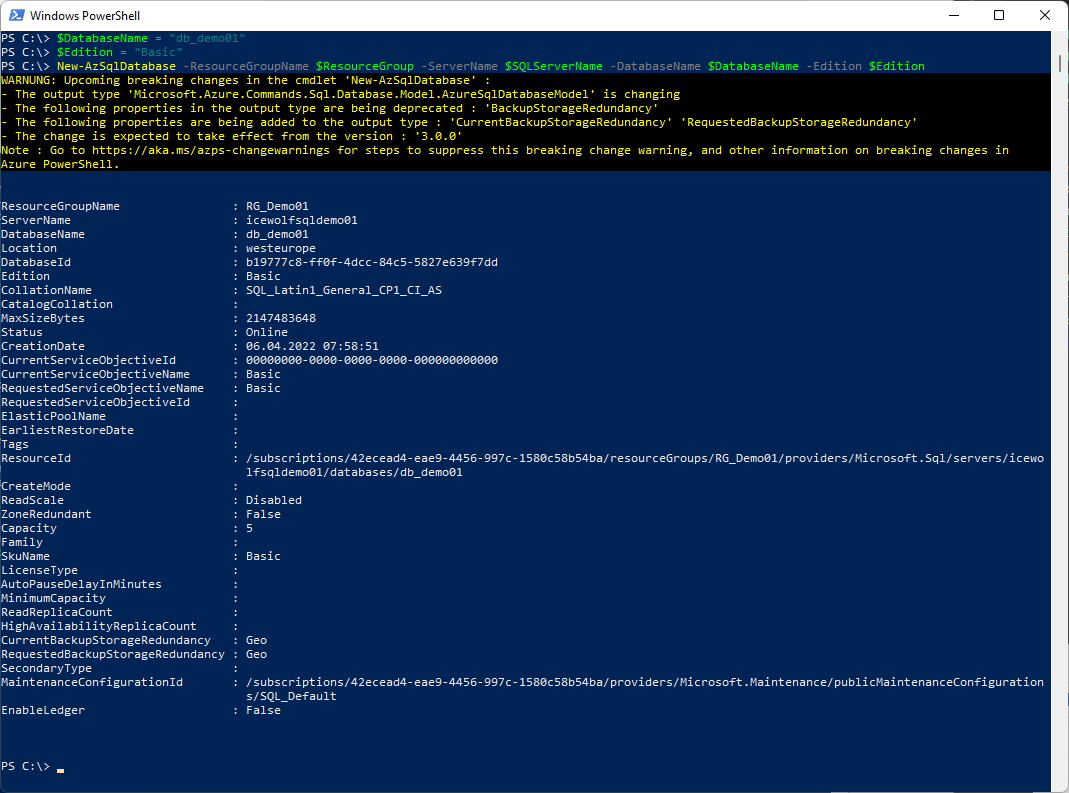The width and height of the screenshot is (1069, 793).
Task: Click the db_demo01 DatabaseName value
Action: 277,234
